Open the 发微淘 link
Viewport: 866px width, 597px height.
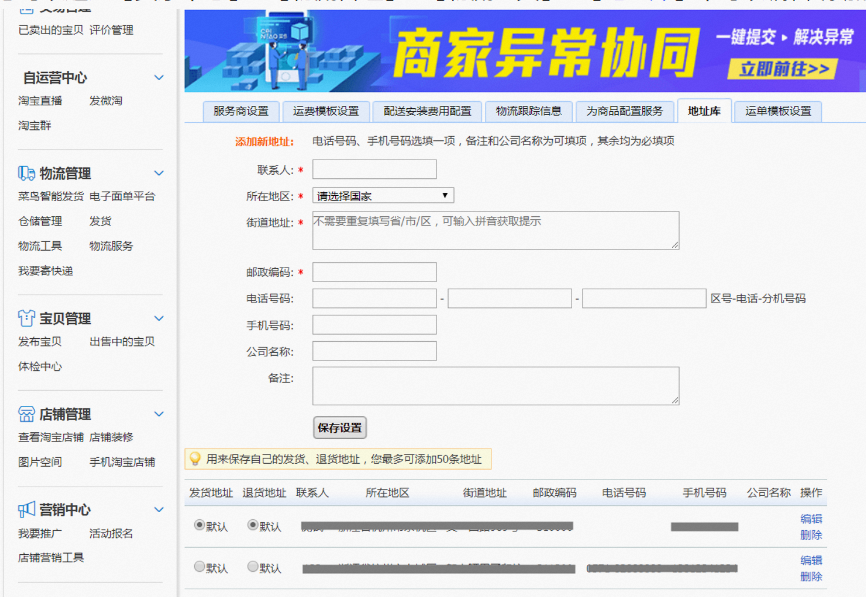pyautogui.click(x=106, y=101)
